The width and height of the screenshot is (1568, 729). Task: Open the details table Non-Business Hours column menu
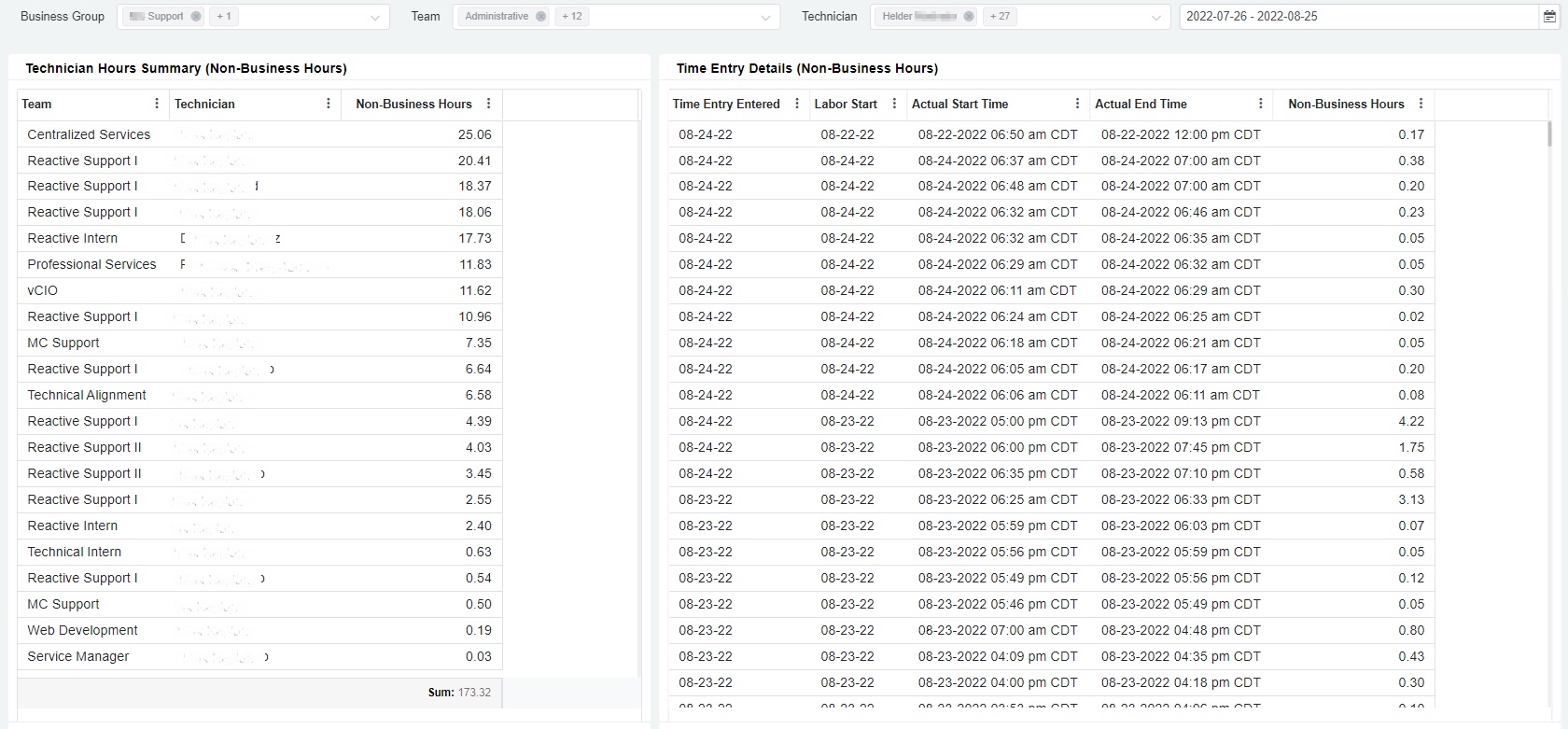[x=1421, y=104]
